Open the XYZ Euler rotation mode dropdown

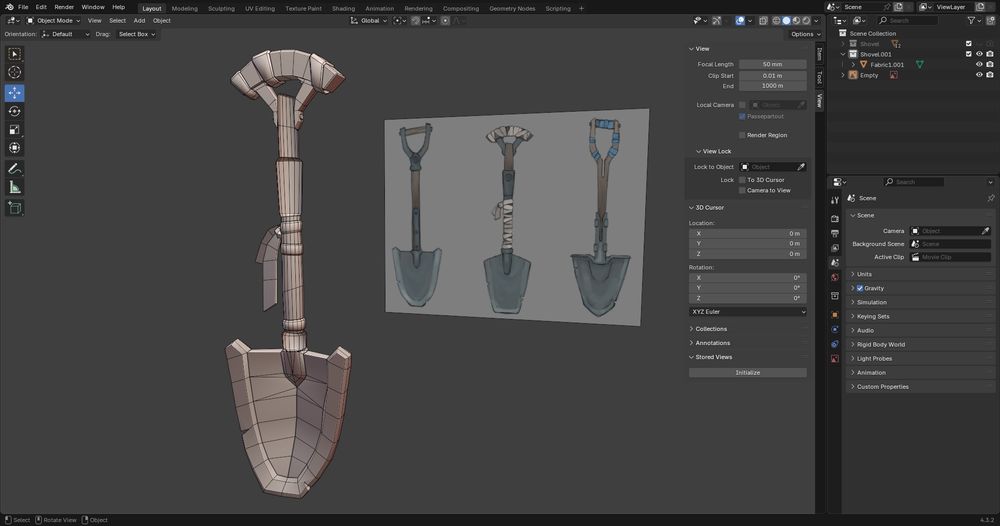pos(748,311)
